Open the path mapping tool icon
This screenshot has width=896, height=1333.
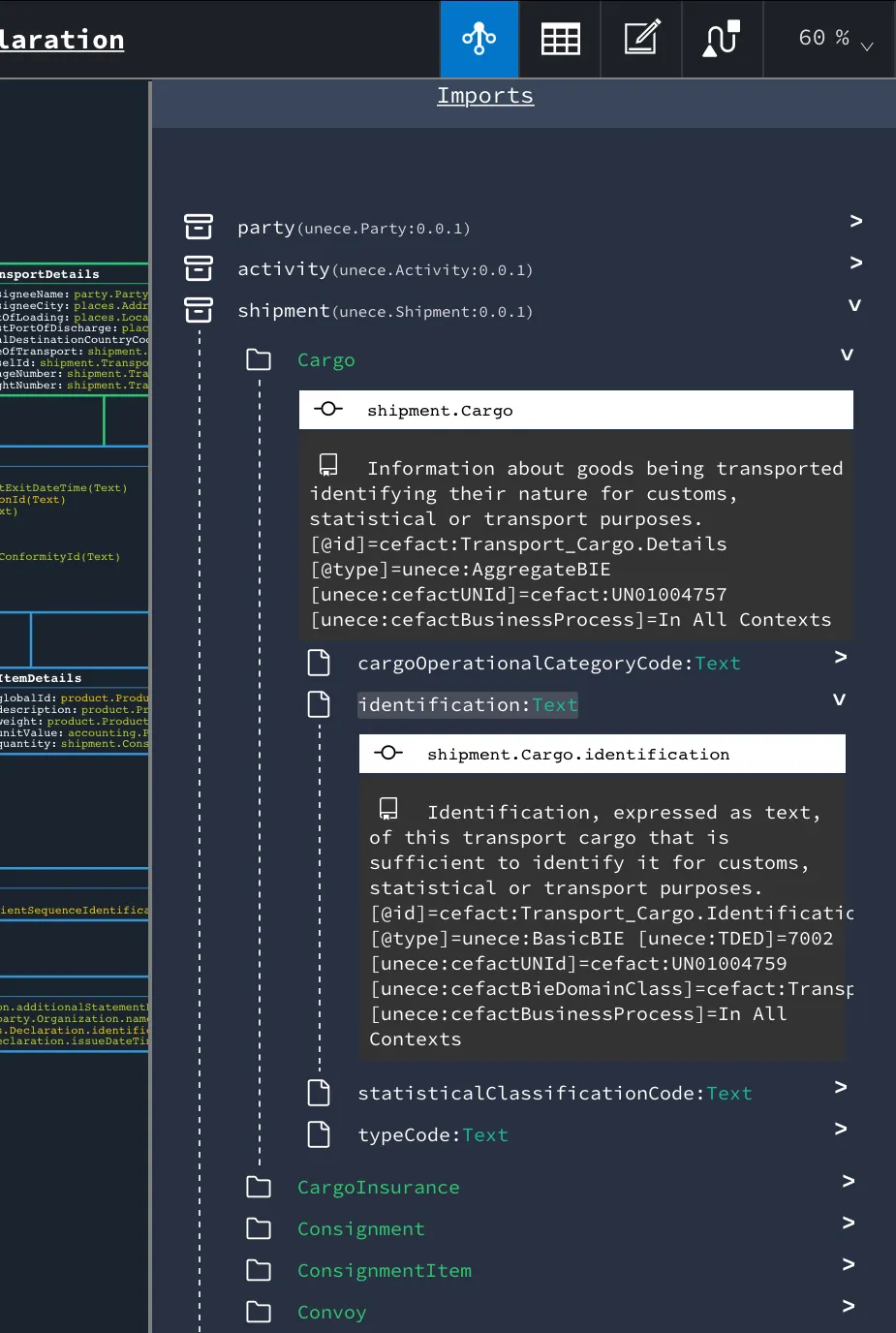coord(722,39)
